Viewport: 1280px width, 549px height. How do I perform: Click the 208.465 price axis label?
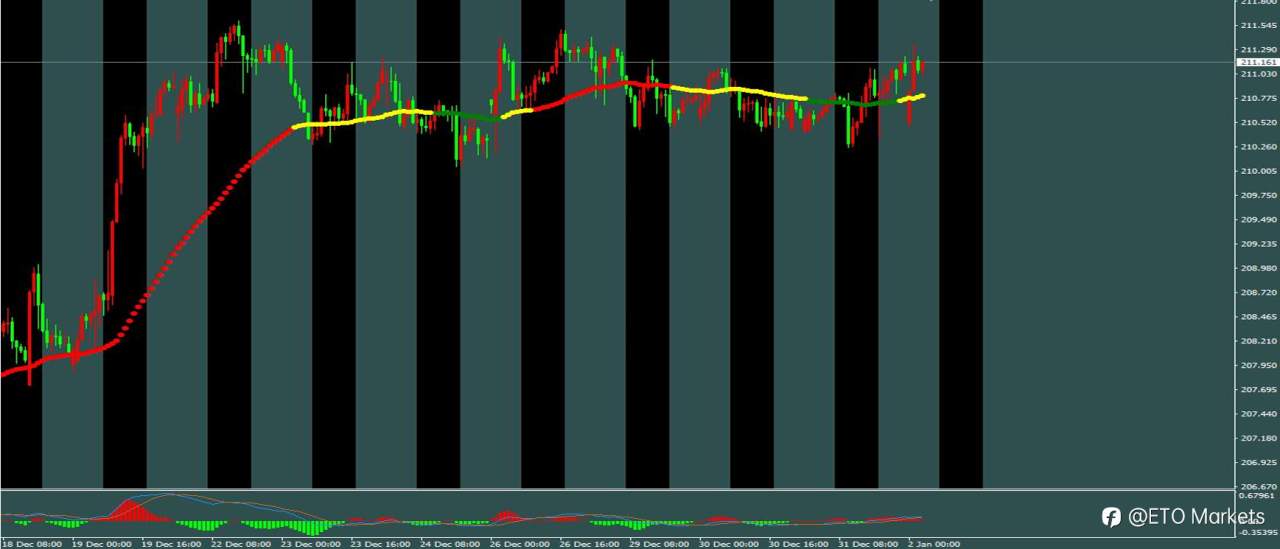tap(1259, 317)
